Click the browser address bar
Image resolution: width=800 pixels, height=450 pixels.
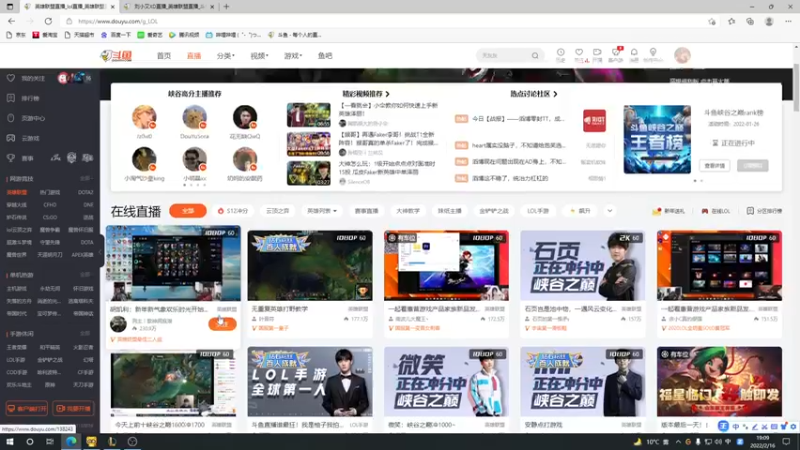(x=388, y=21)
